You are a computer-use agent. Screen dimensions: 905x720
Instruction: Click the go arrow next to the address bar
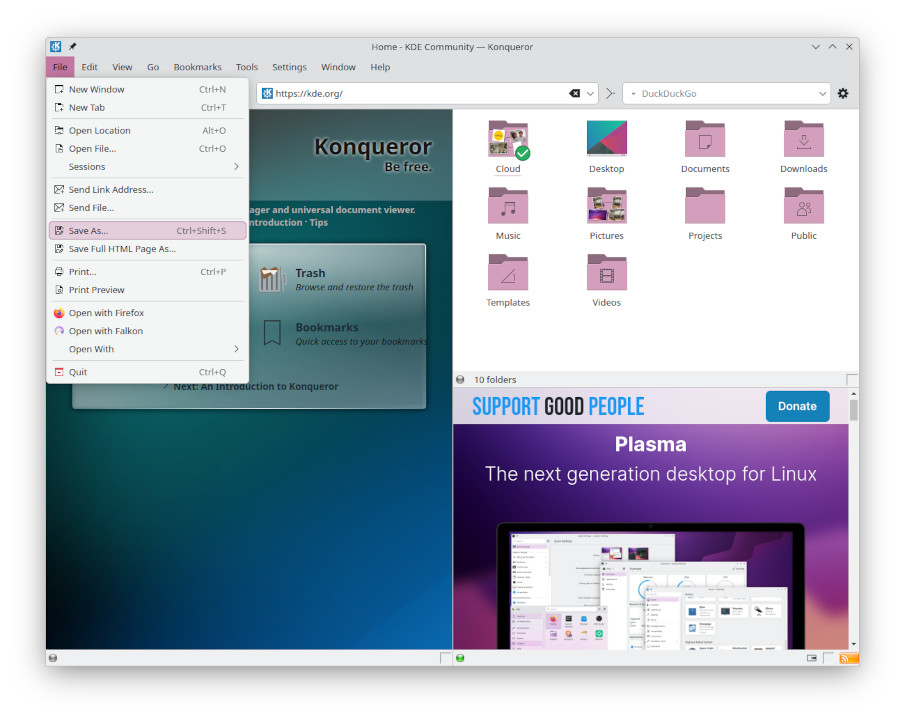click(x=609, y=93)
